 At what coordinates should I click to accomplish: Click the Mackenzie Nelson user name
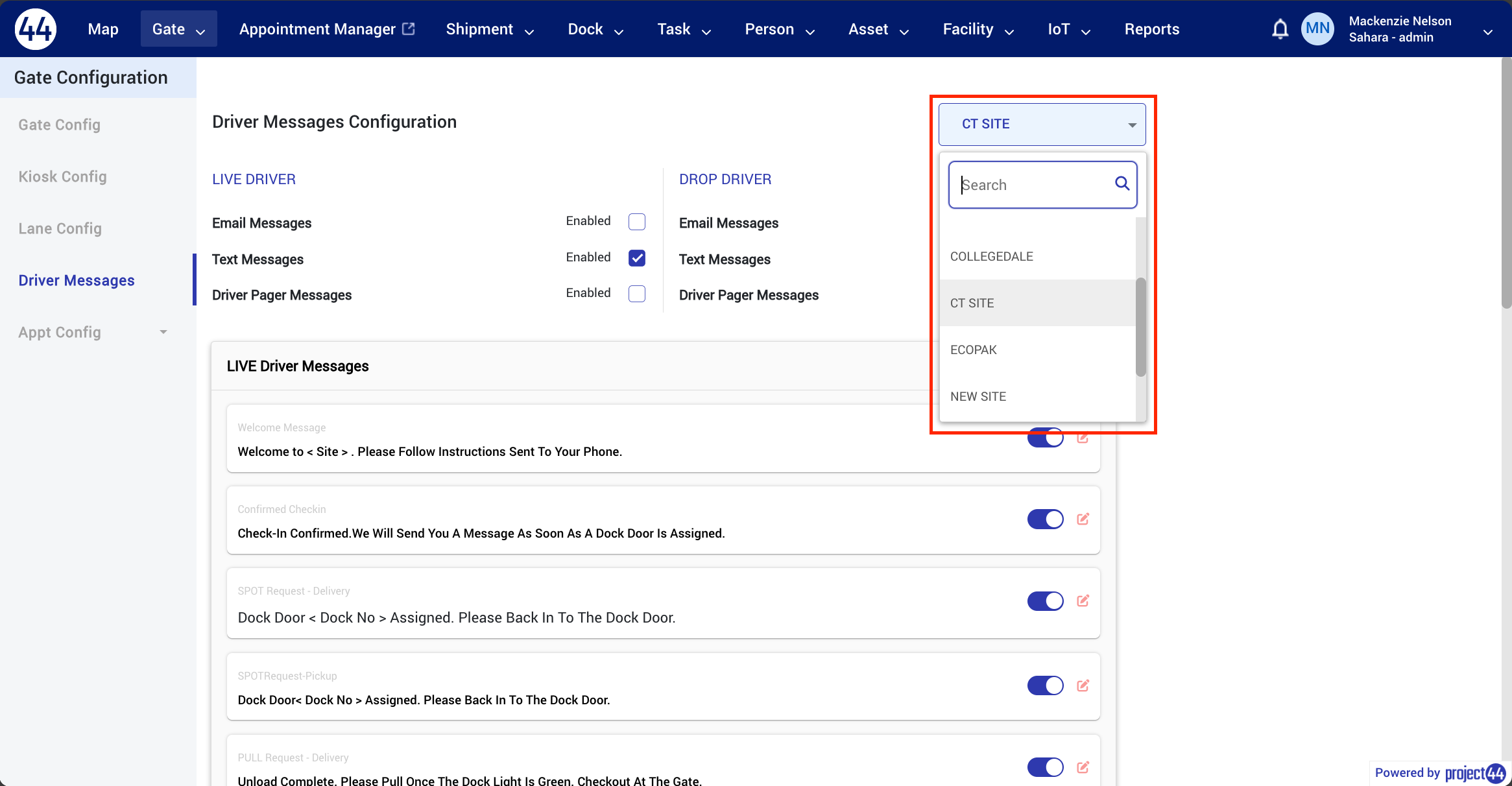1400,21
